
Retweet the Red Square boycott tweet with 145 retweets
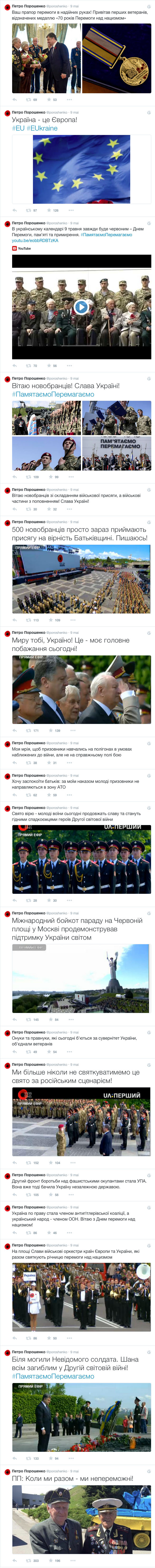pos(28,1020)
